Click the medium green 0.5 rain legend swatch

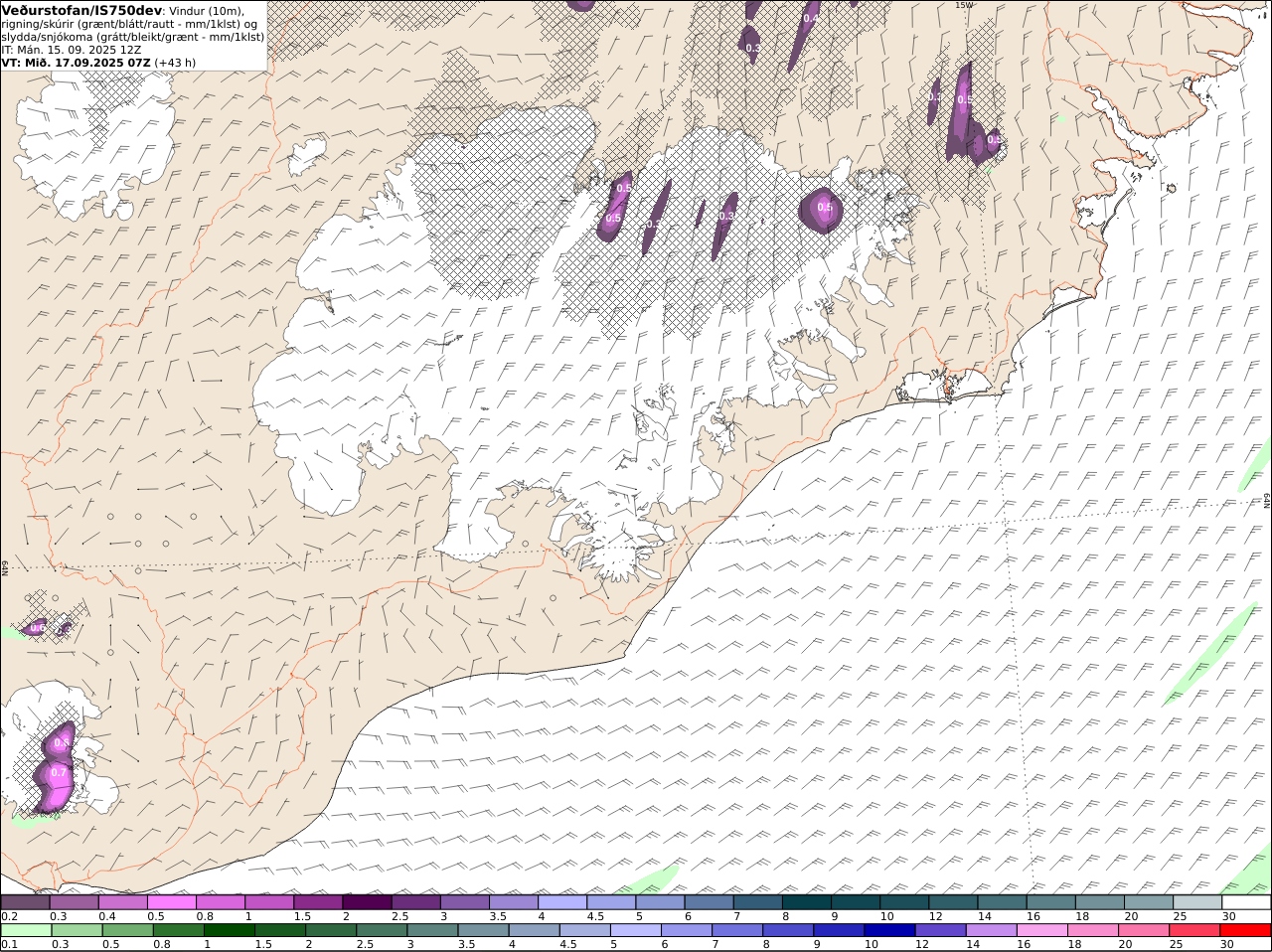(127, 931)
